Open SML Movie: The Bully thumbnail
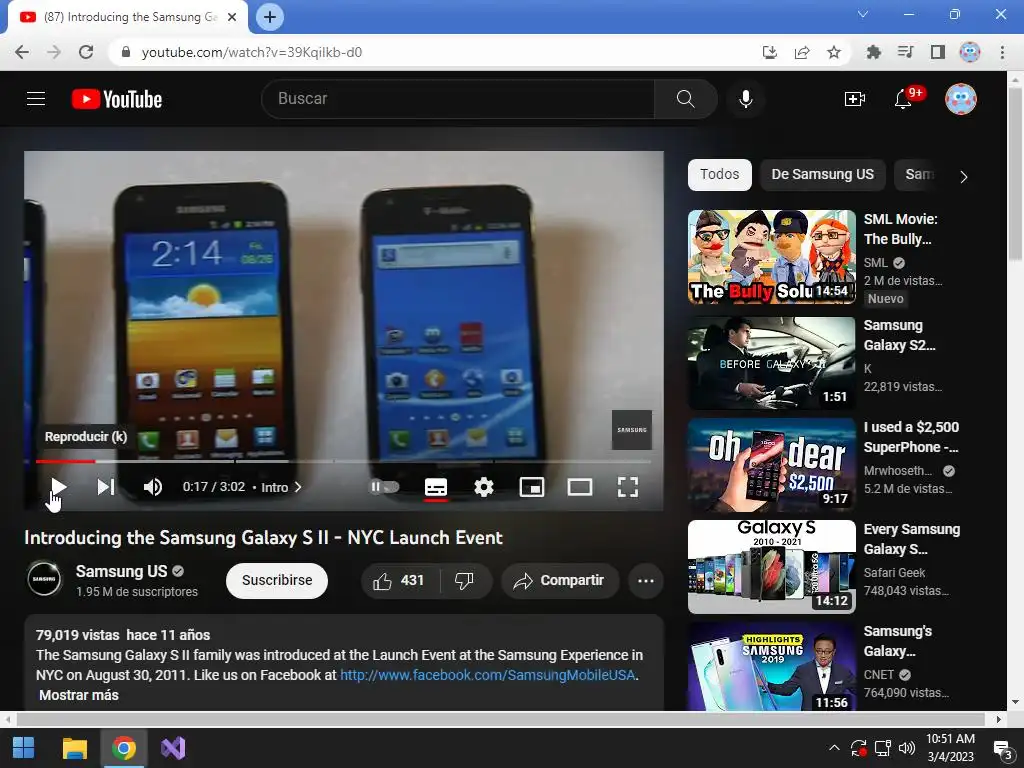Screen dimensions: 1024x768 [x=771, y=257]
